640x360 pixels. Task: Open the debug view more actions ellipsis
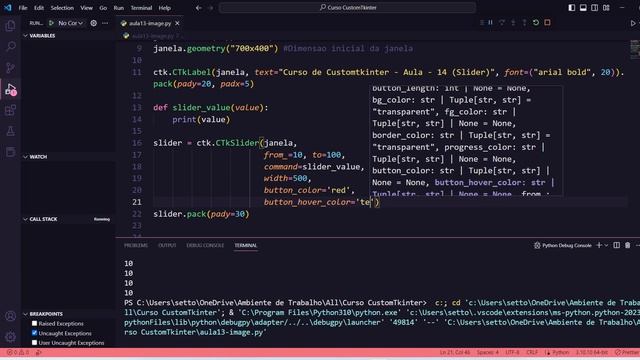(105, 23)
